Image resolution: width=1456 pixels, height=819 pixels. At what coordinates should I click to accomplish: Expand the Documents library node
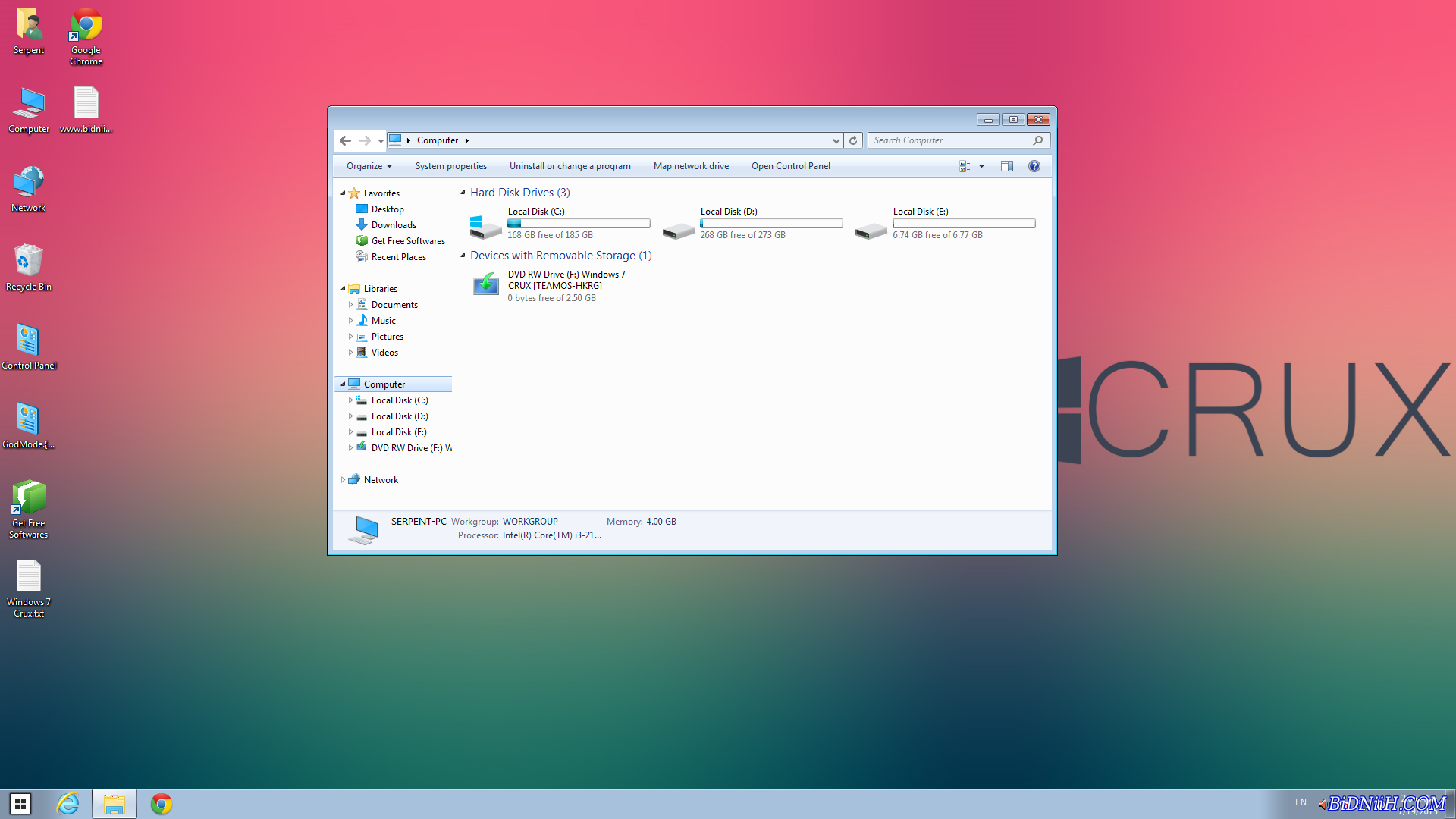click(x=350, y=305)
